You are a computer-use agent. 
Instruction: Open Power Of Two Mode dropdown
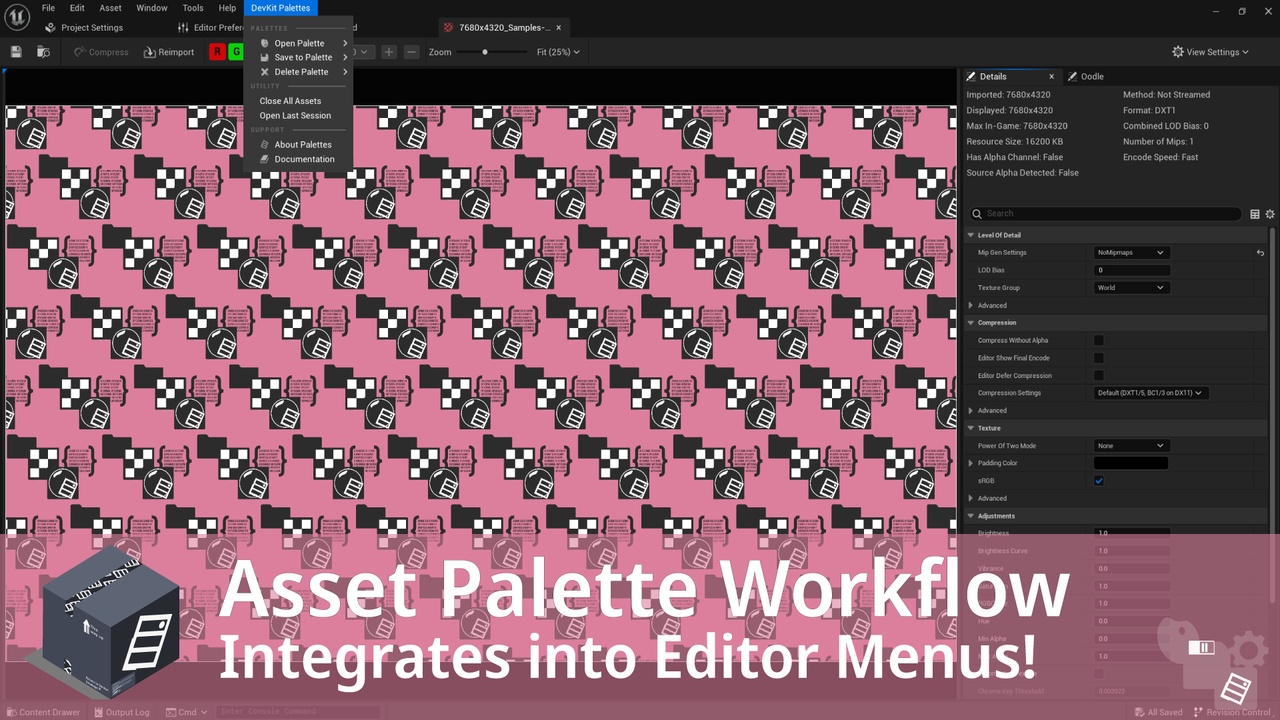point(1130,446)
